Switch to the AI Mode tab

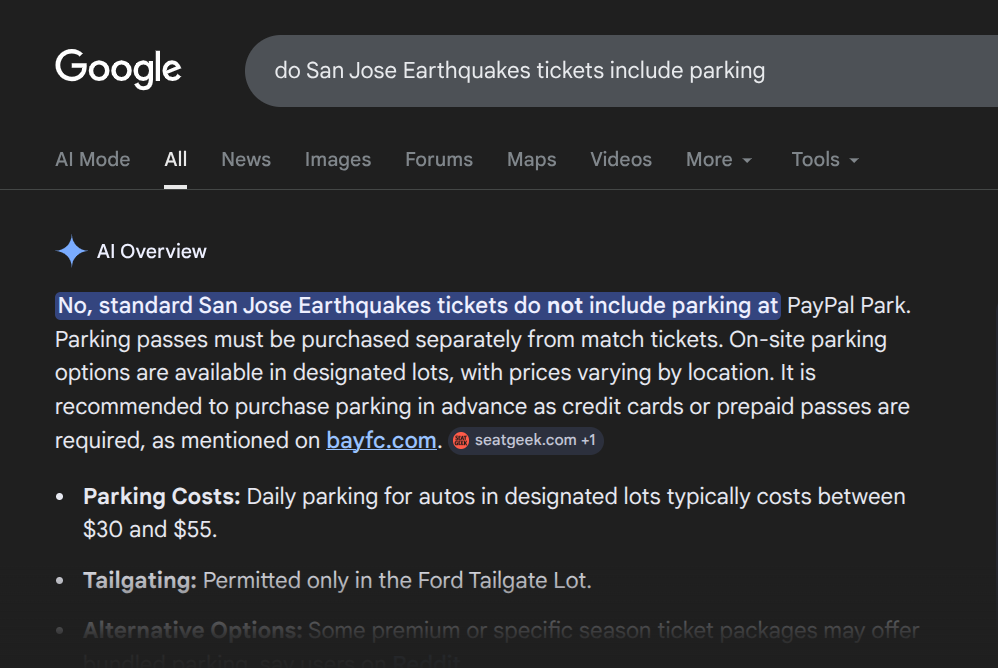click(92, 160)
